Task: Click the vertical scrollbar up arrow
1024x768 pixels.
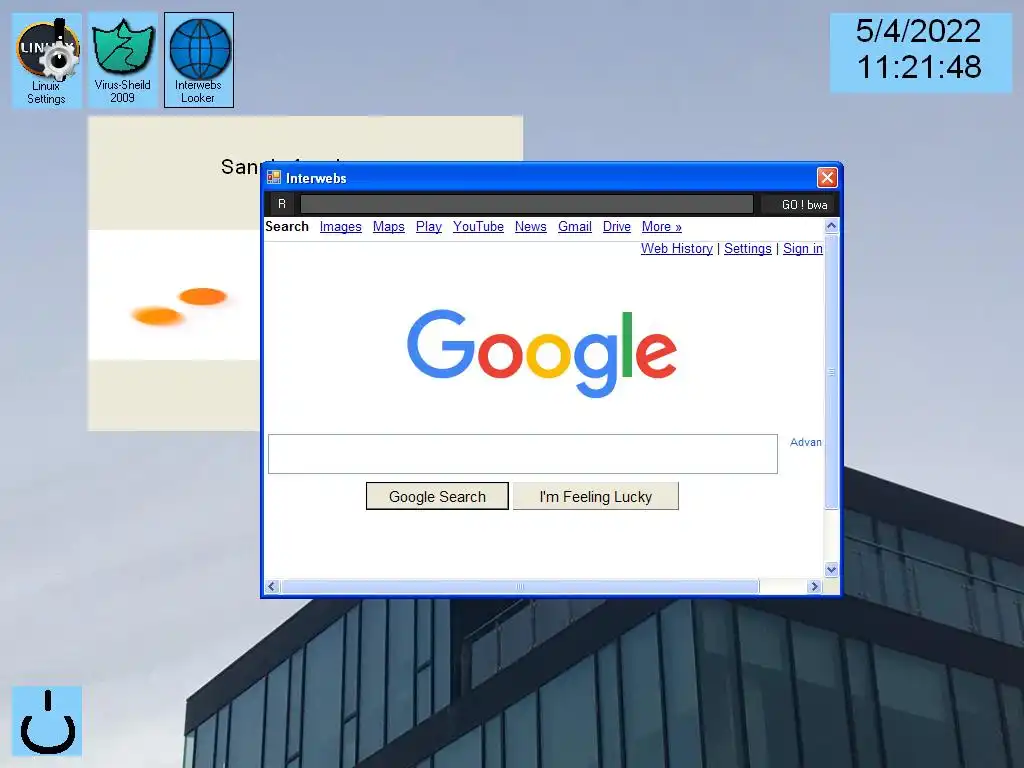Action: click(831, 226)
